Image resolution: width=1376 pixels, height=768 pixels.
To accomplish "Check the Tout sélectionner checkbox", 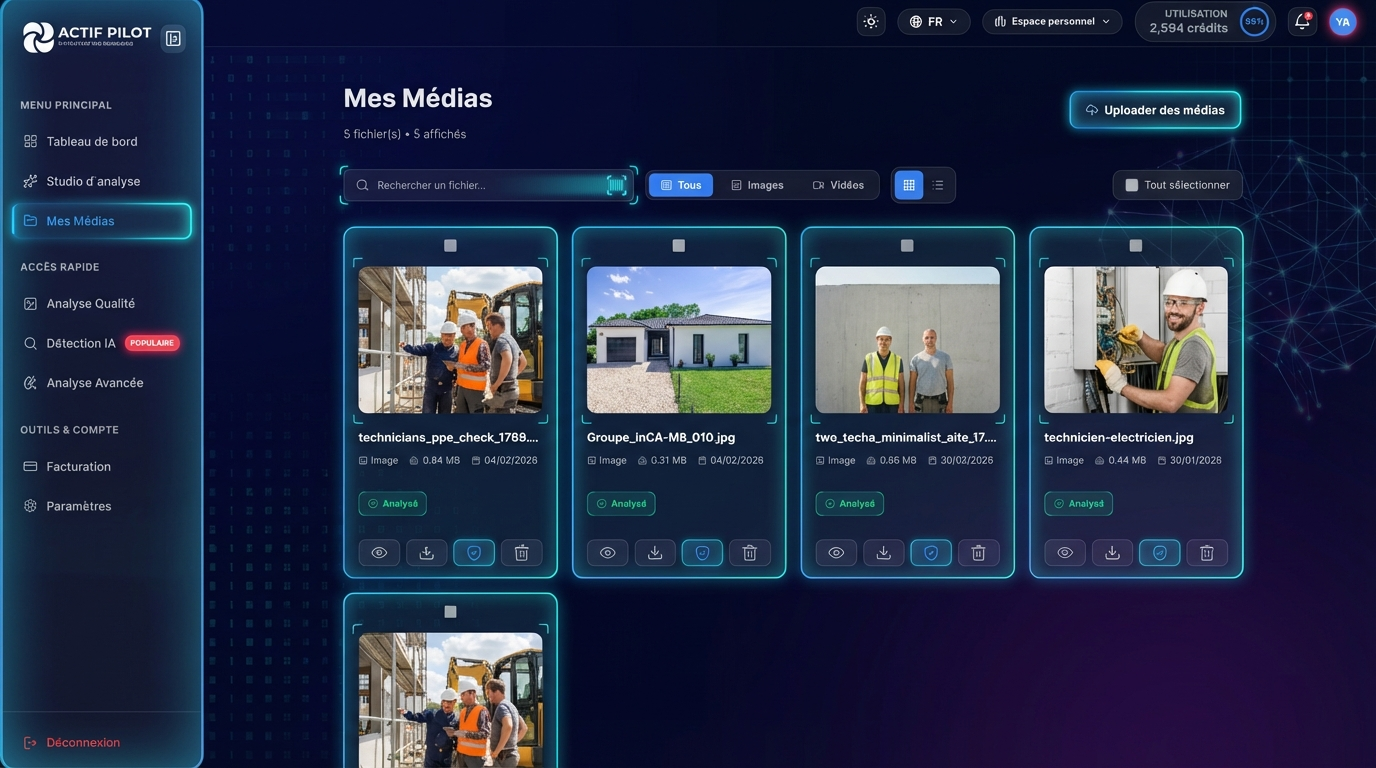I will pos(1132,185).
